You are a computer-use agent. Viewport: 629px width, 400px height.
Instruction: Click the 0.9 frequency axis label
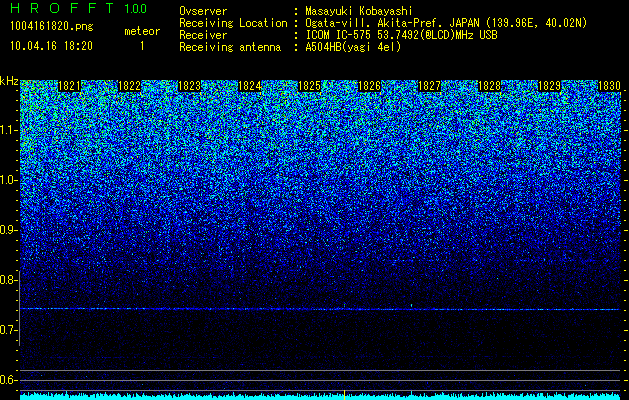coord(9,230)
